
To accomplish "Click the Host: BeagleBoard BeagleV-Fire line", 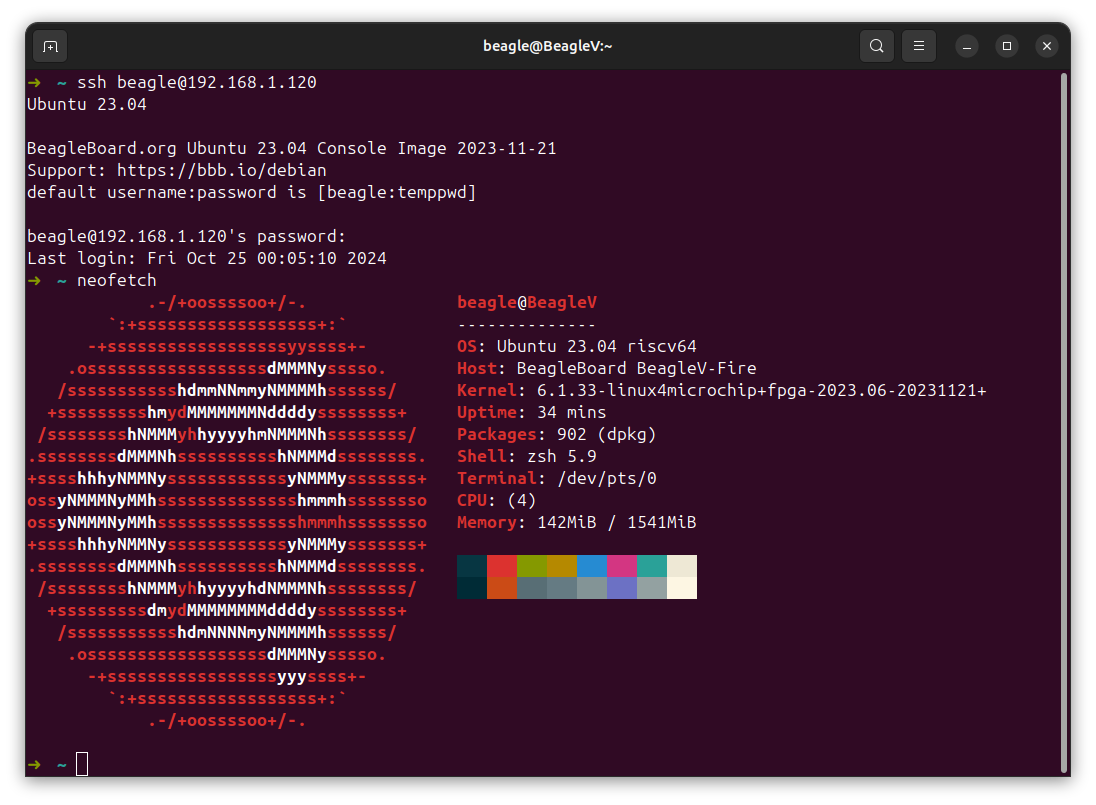I will point(607,368).
